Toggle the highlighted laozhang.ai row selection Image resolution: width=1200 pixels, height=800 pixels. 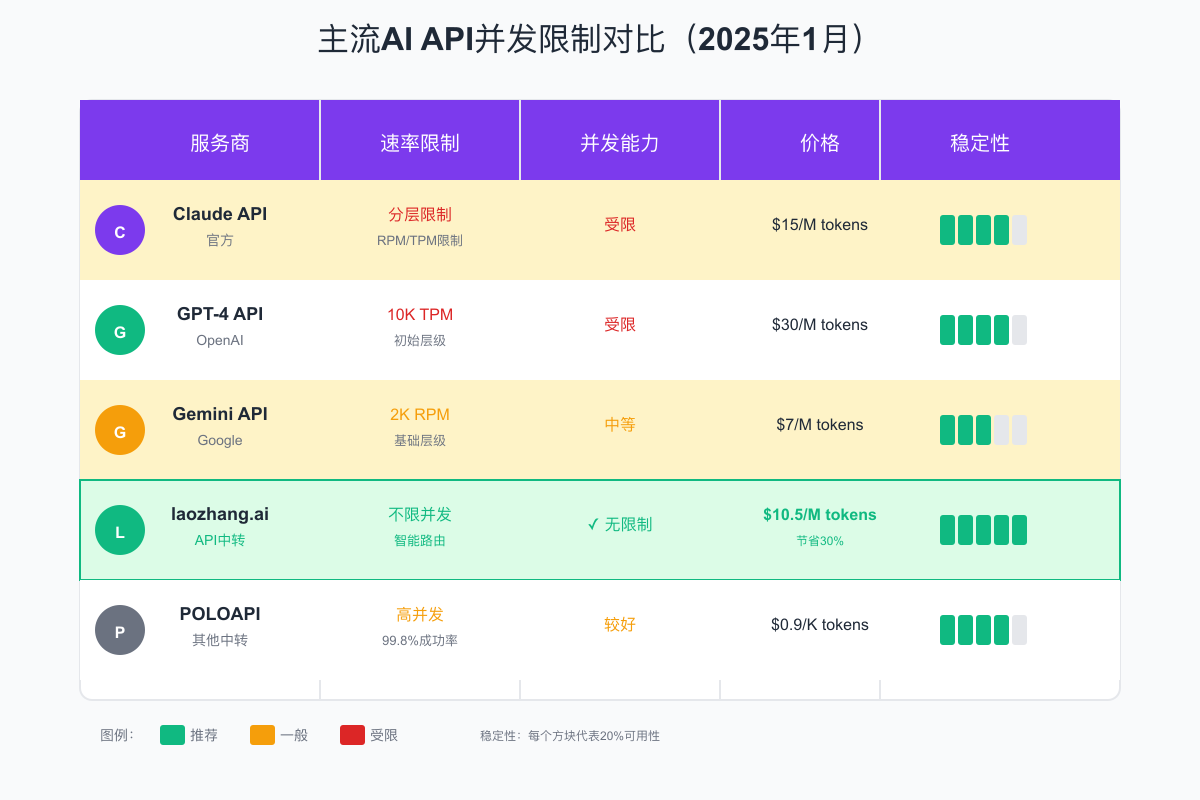[x=600, y=529]
